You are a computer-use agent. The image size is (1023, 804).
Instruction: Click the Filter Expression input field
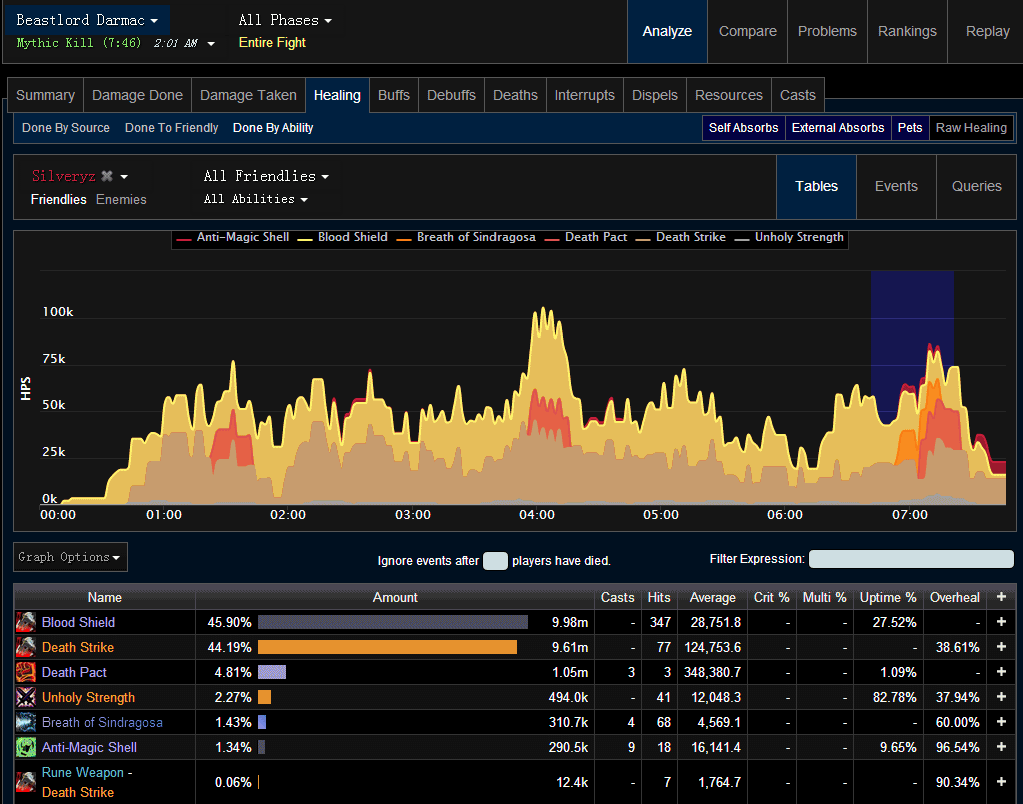(910, 559)
